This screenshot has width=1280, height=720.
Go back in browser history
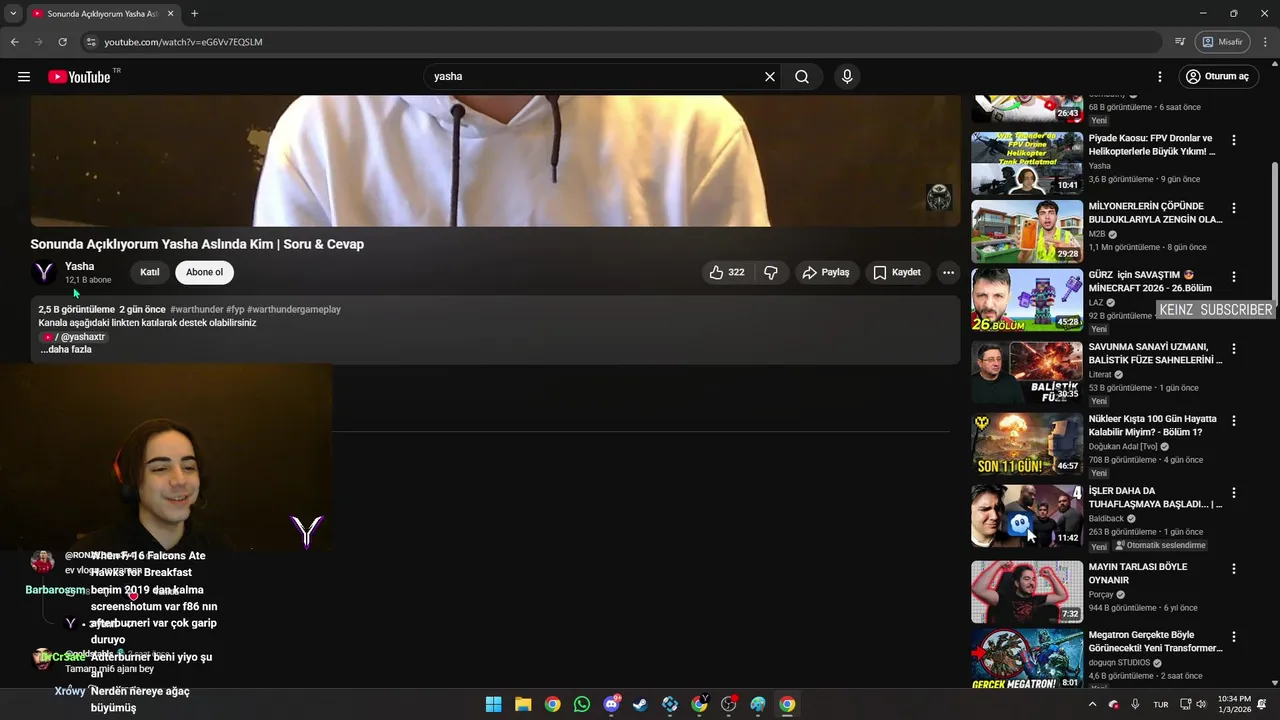tap(14, 42)
